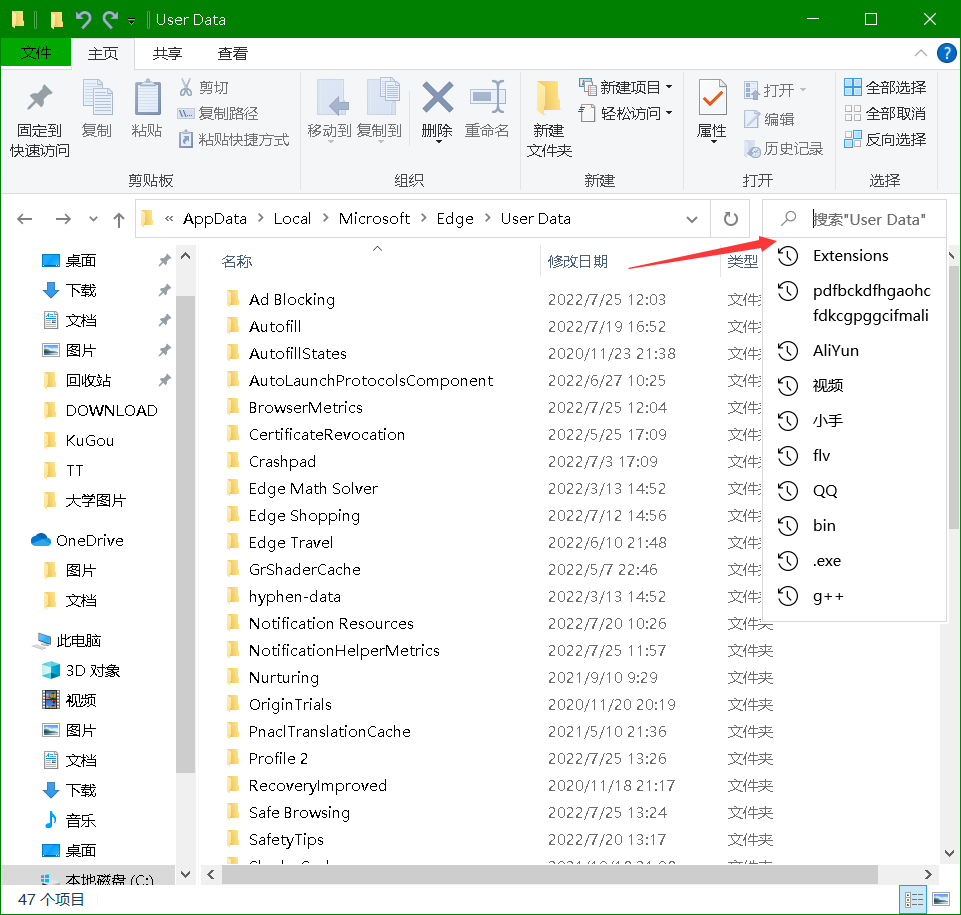Click the Copy To (复制到) icon
Viewport: 961px width, 915px height.
[382, 97]
